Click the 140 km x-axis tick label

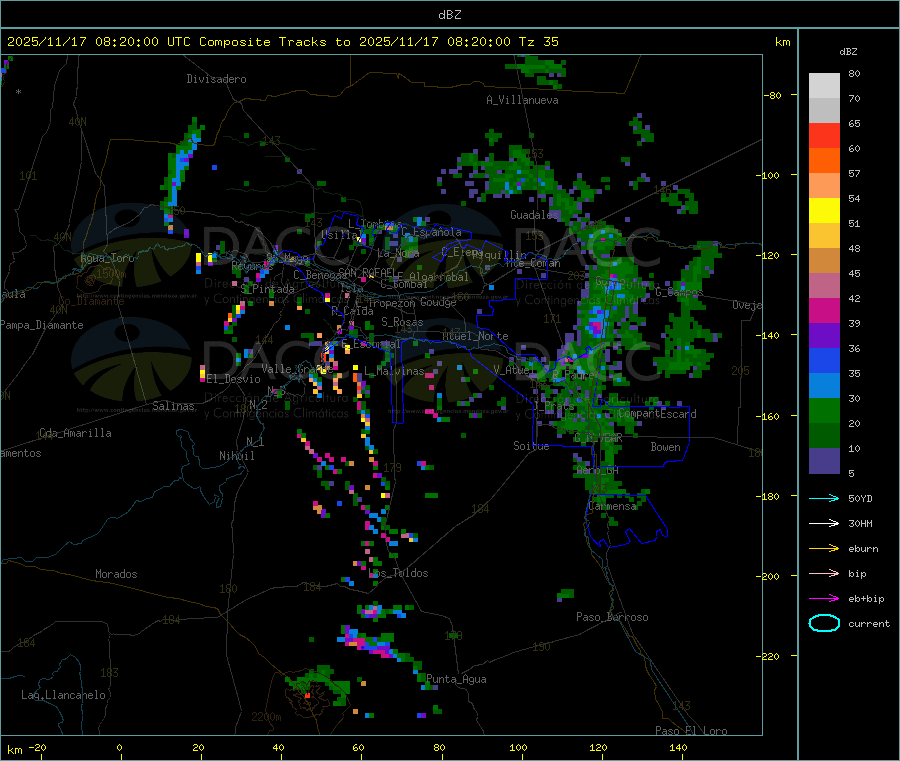(678, 747)
